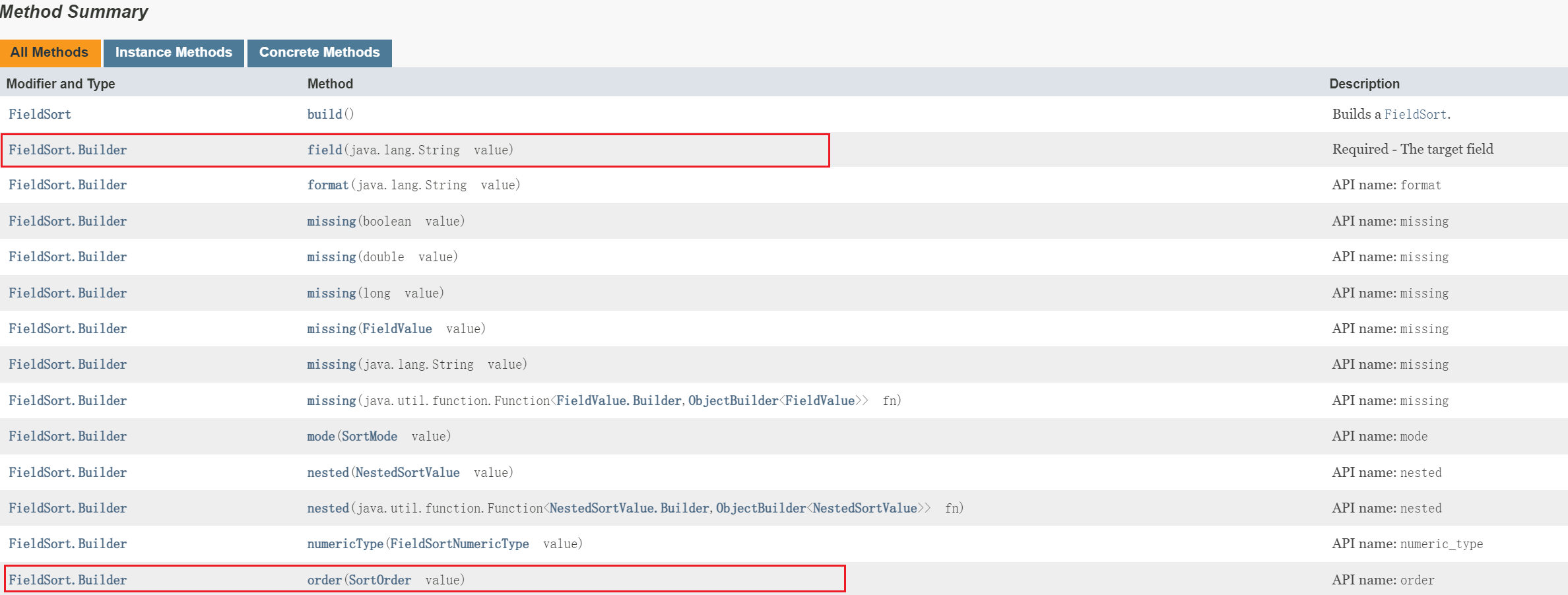1568x595 pixels.
Task: Open the missing(double value) method link
Action: (331, 257)
